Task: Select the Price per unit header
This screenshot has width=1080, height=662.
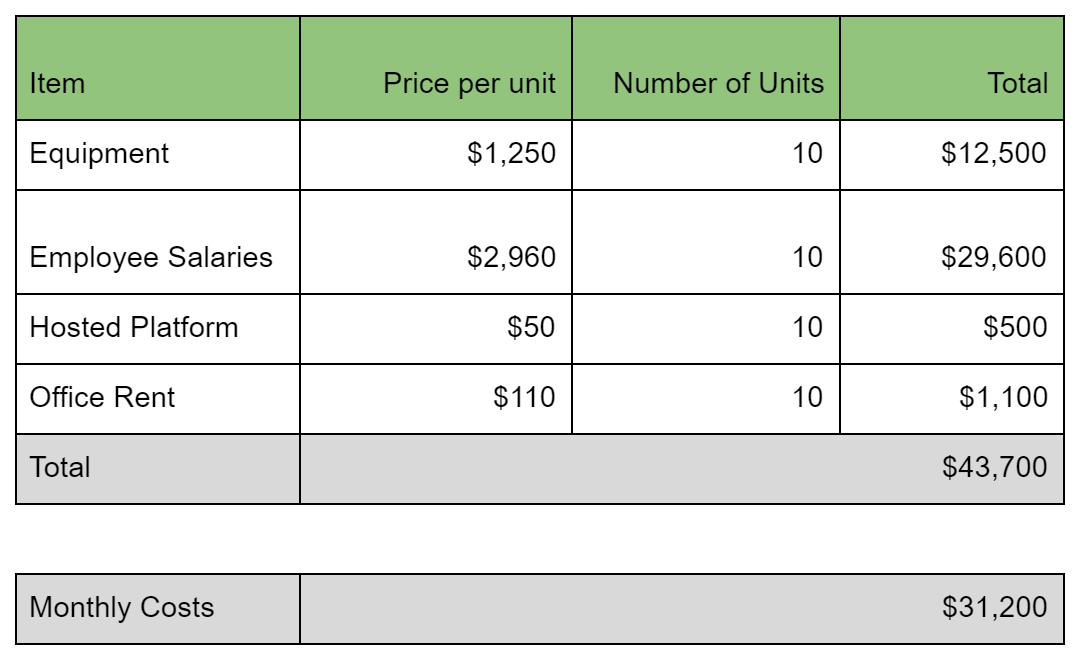Action: (x=436, y=68)
